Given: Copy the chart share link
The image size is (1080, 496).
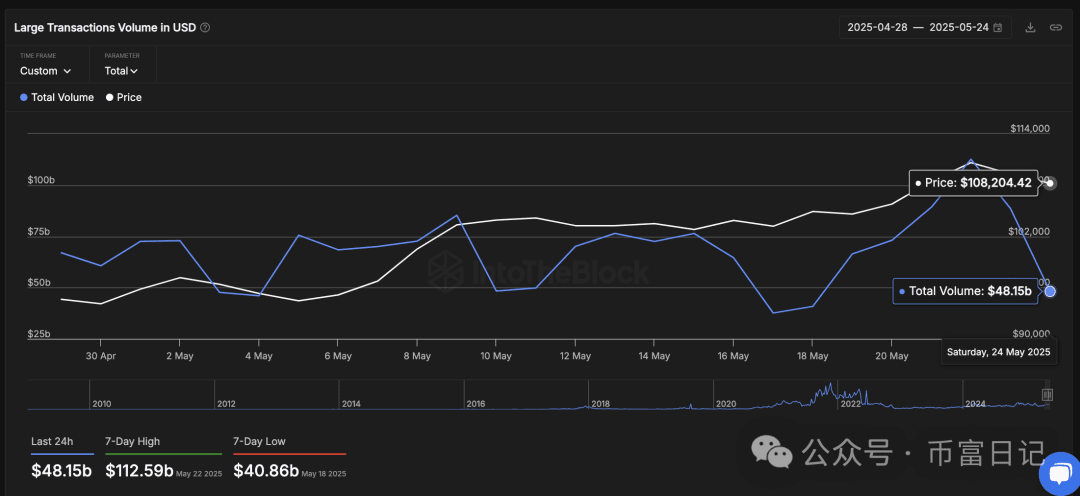Looking at the screenshot, I should click(x=1055, y=28).
